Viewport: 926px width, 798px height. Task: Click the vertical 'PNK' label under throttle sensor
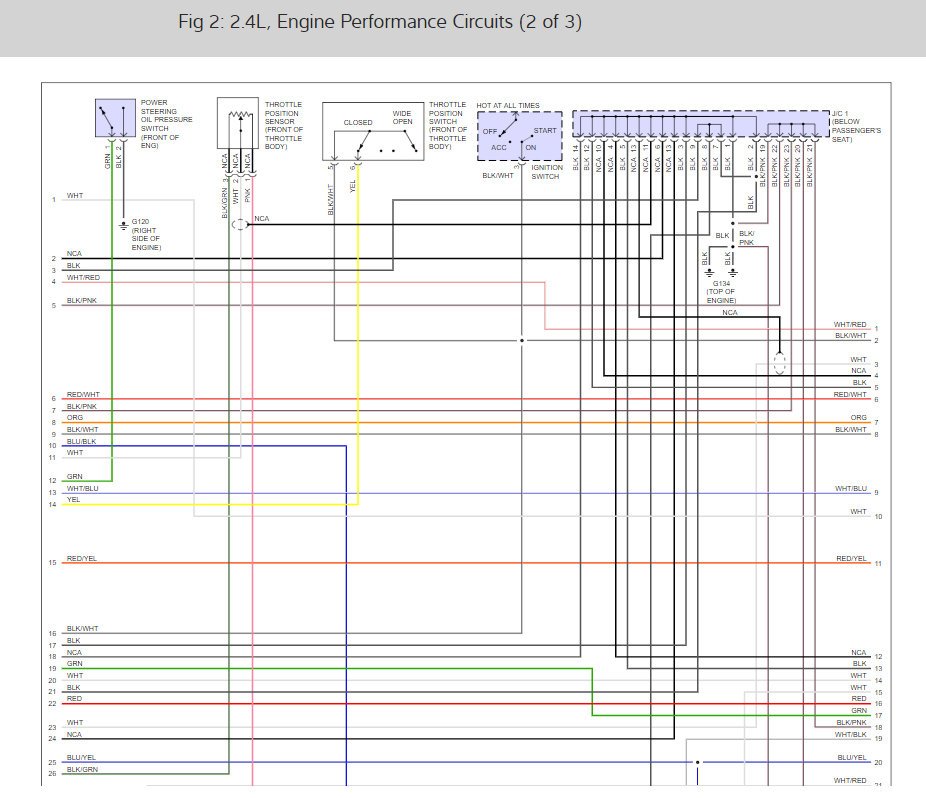pyautogui.click(x=247, y=195)
